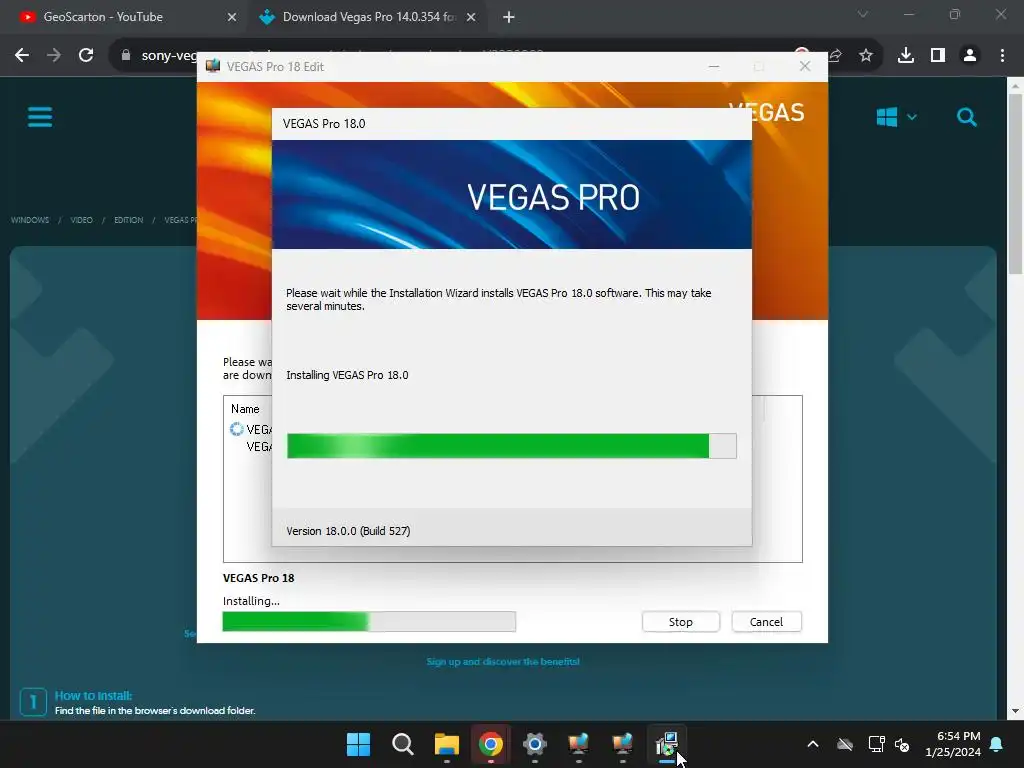Close the VEGAS Pro 18 Edit window
This screenshot has width=1024, height=768.
(x=805, y=67)
